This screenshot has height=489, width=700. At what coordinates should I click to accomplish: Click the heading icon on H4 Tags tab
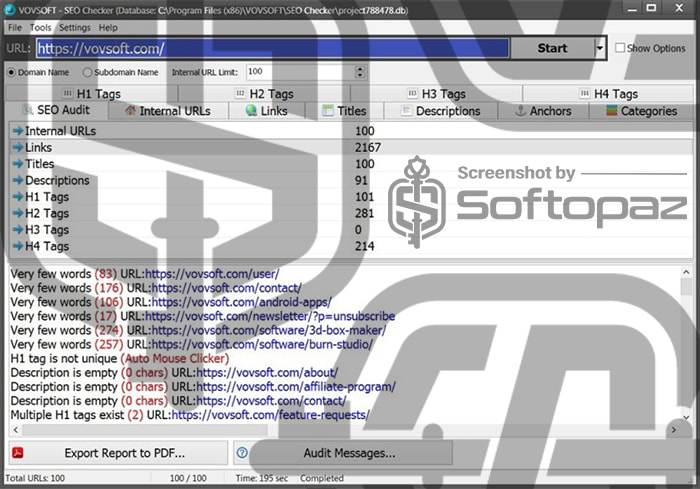(584, 93)
